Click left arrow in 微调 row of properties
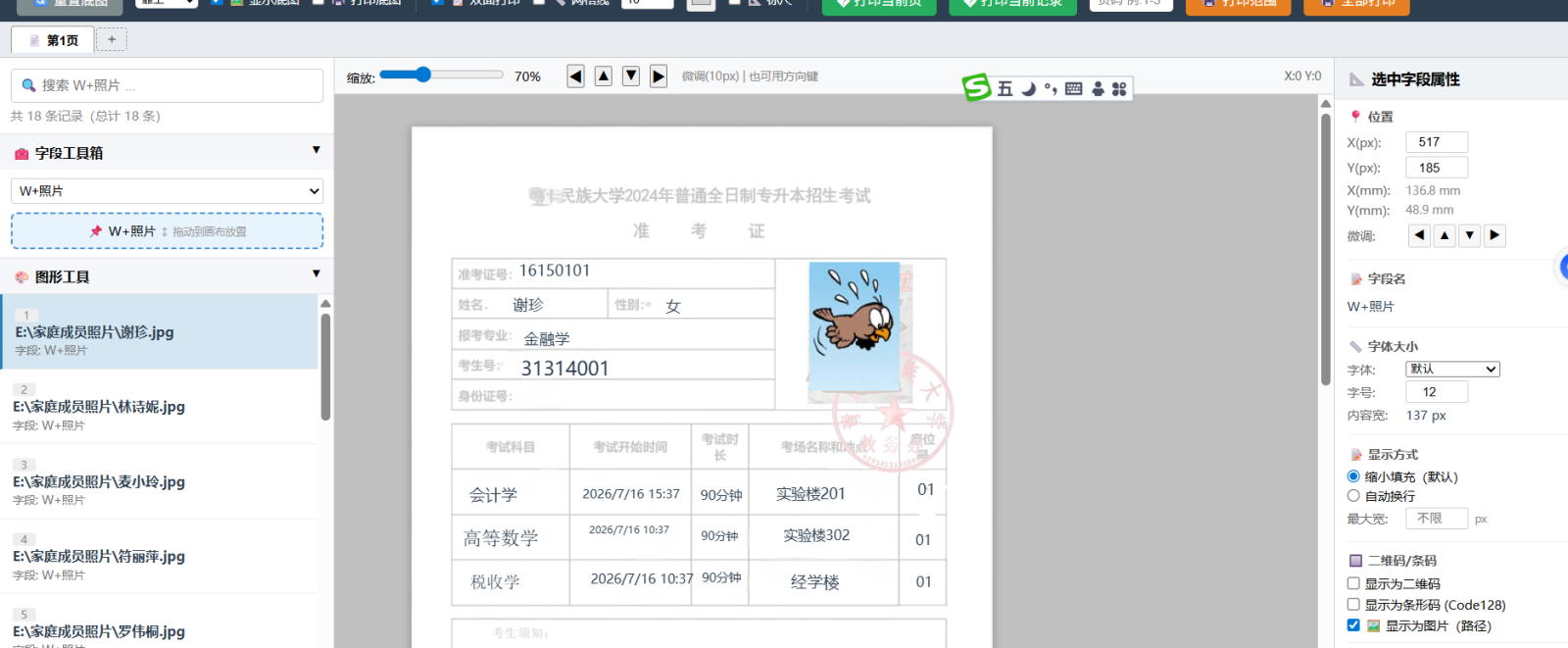This screenshot has height=648, width=1568. (x=1419, y=235)
